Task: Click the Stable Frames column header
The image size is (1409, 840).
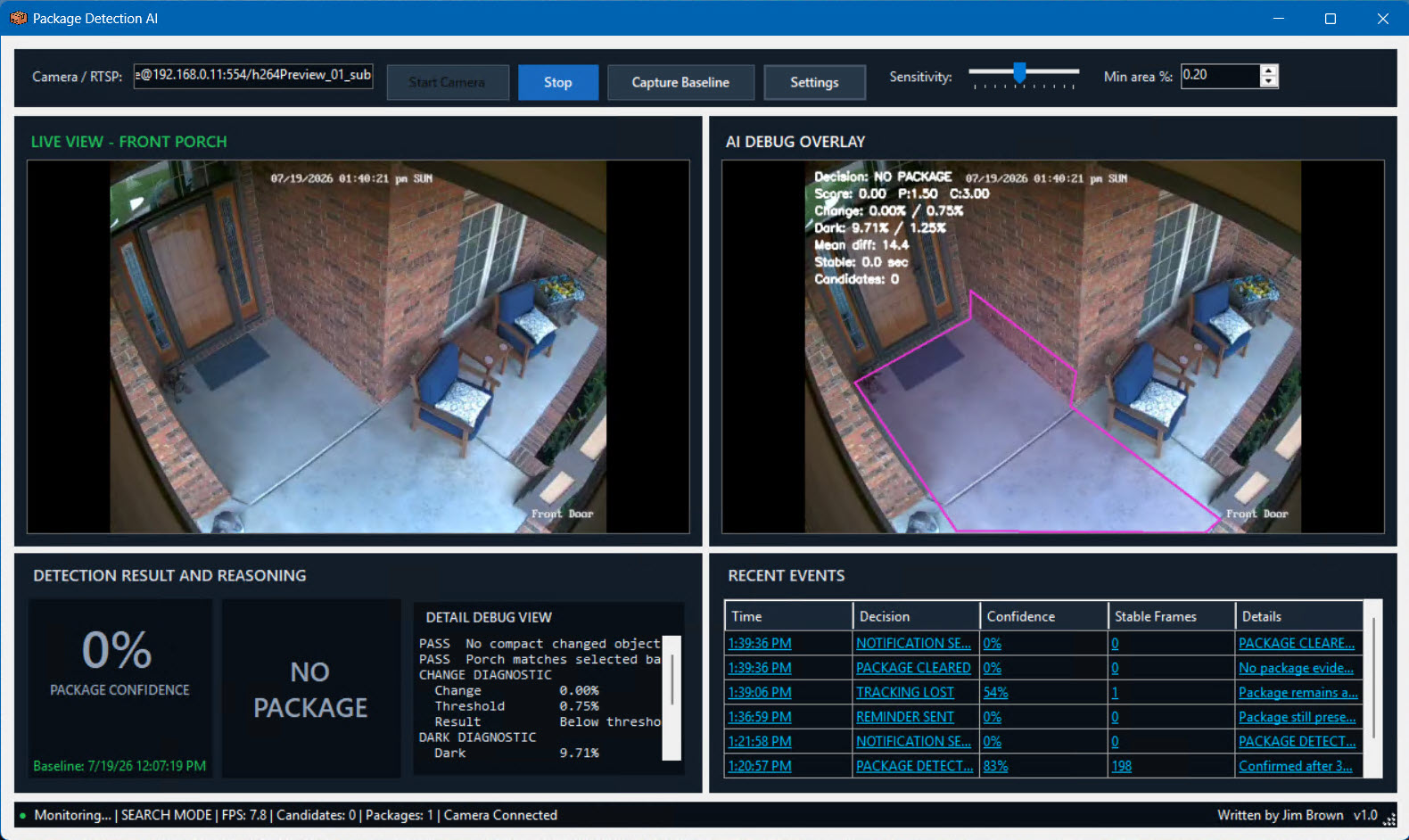Action: pos(1172,616)
